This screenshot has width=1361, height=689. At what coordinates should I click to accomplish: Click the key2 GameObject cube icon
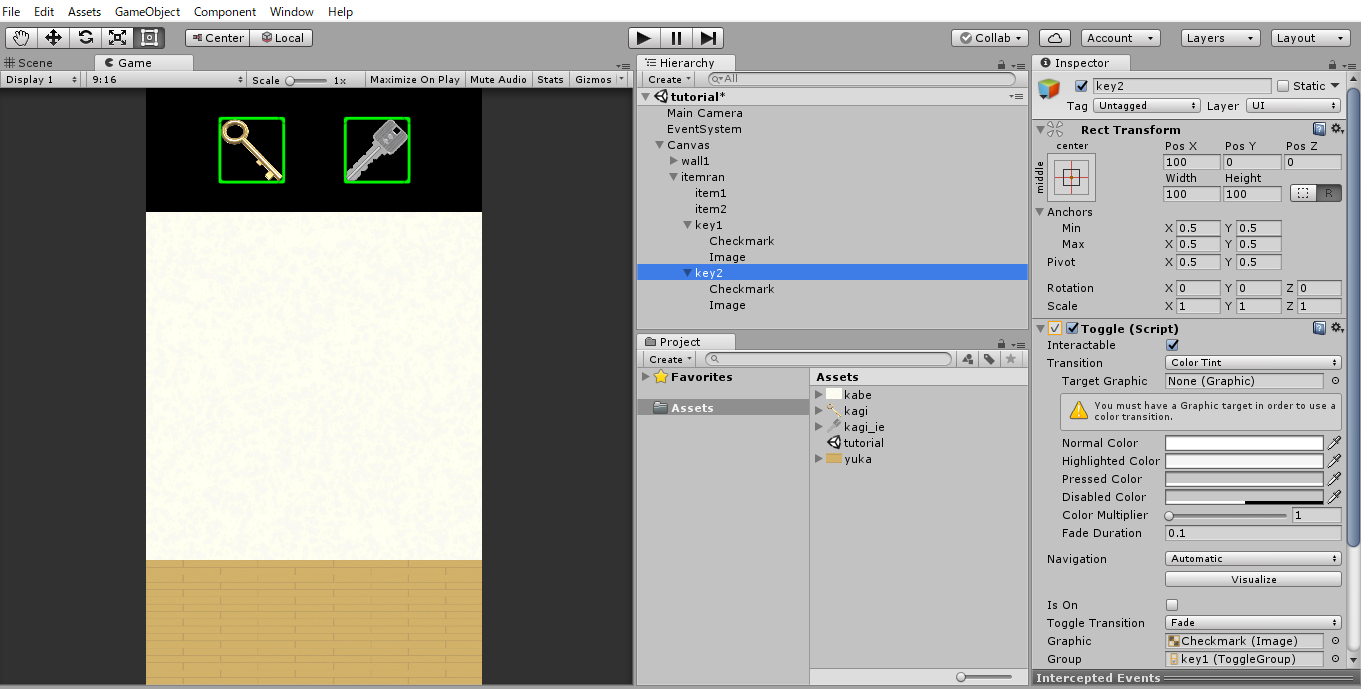tap(1049, 89)
